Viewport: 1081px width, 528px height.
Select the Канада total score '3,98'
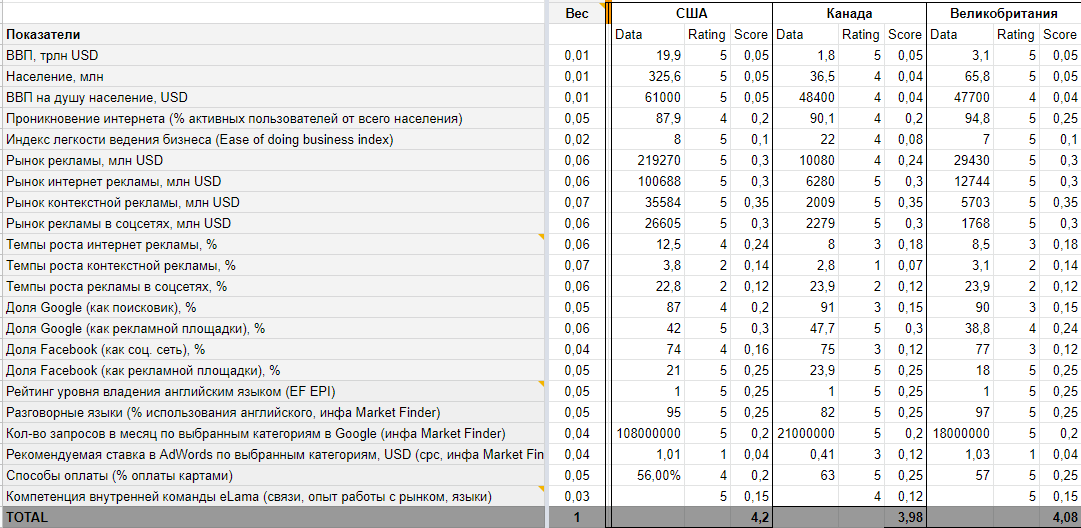(905, 518)
